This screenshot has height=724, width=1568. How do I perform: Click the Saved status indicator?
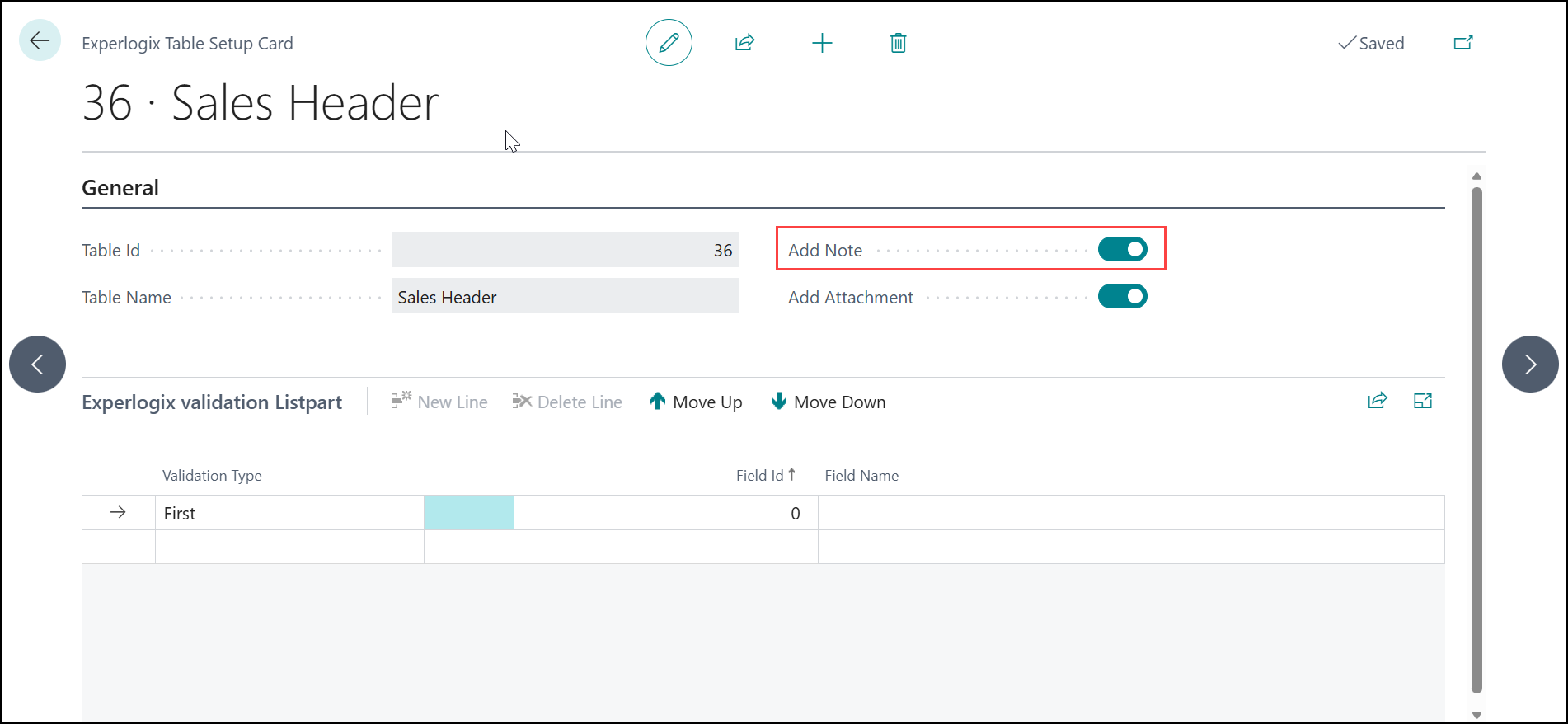click(x=1371, y=43)
